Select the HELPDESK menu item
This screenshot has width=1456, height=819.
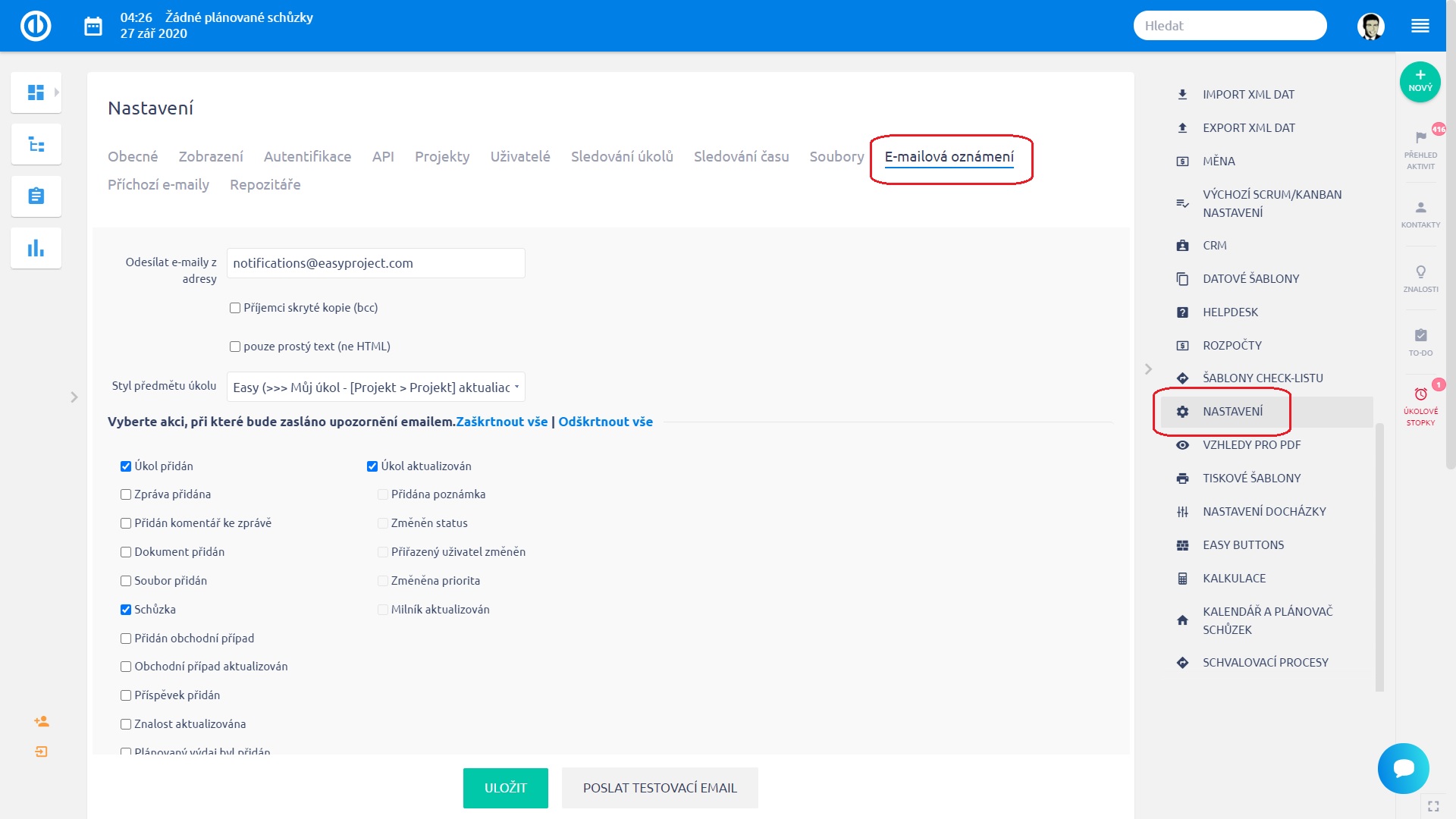tap(1230, 312)
